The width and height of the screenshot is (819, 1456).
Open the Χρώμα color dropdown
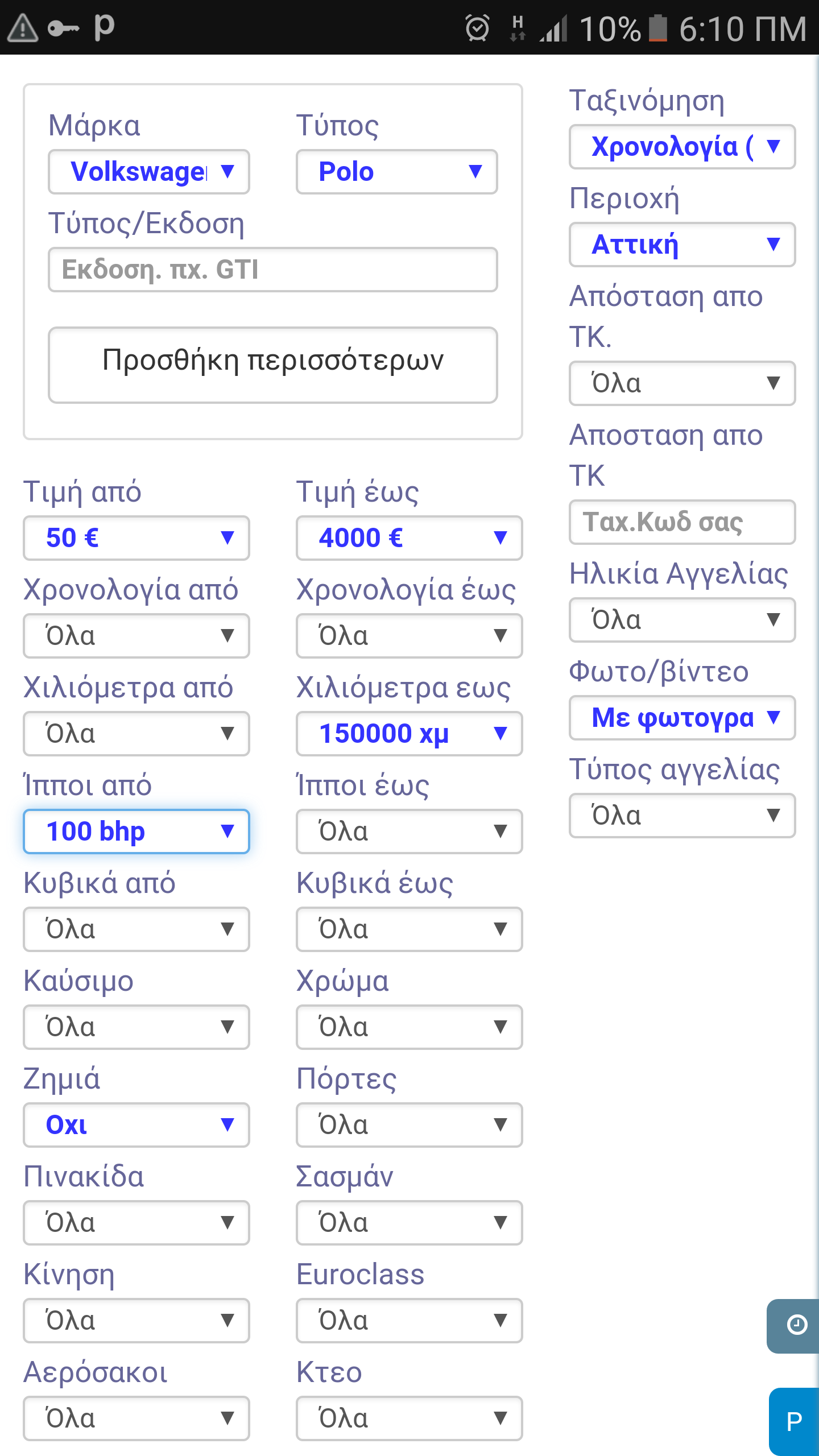tap(409, 1027)
